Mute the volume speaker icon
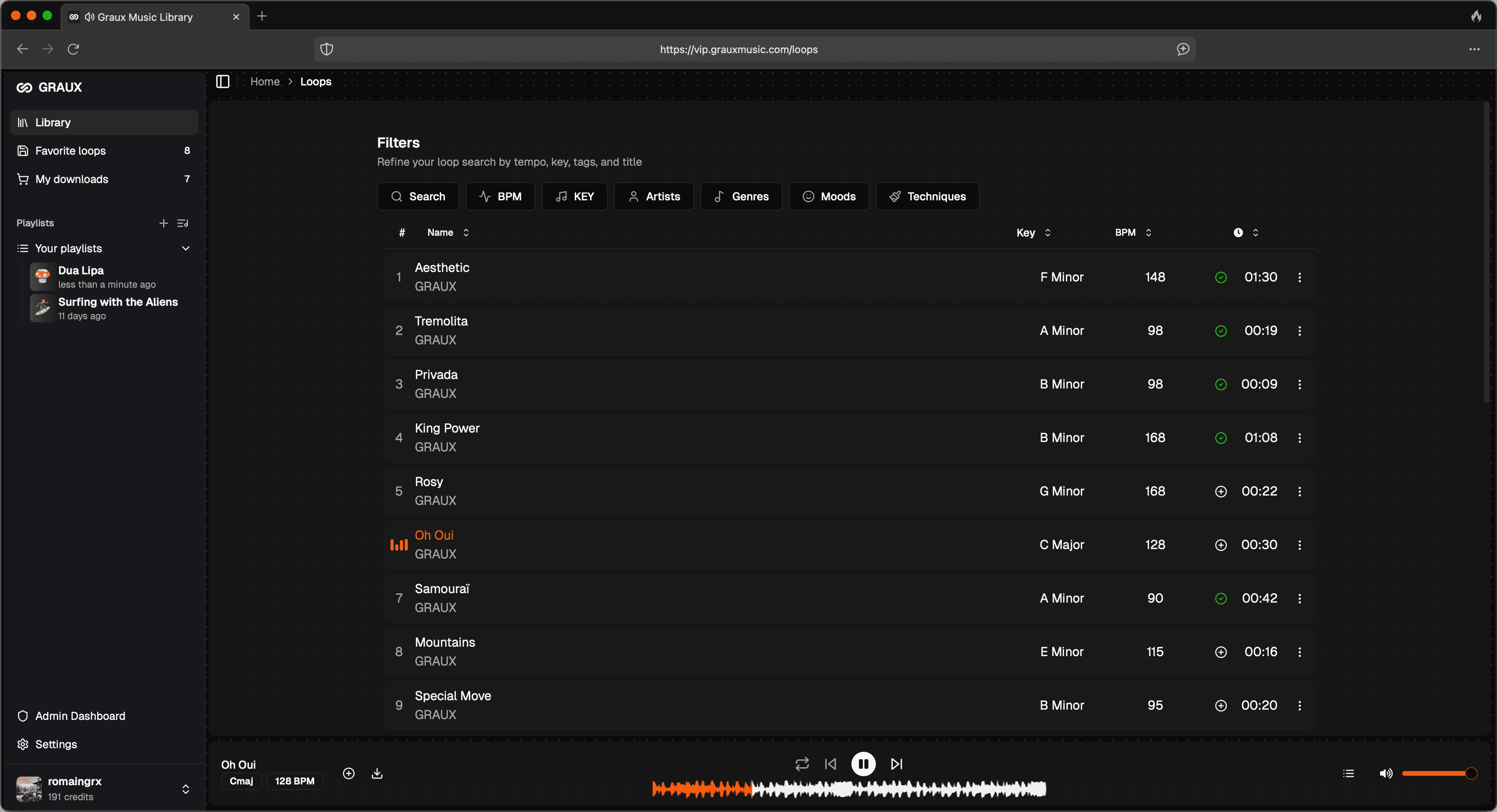 [1386, 773]
